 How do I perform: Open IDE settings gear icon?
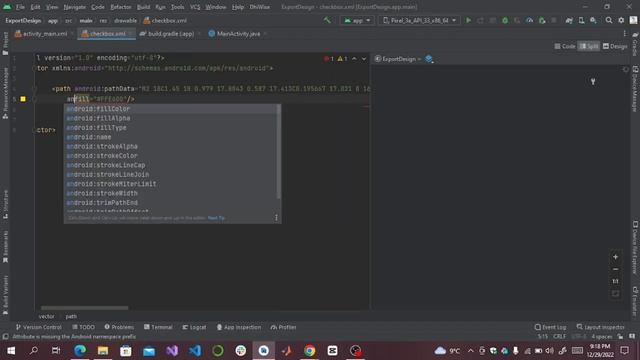click(x=621, y=20)
